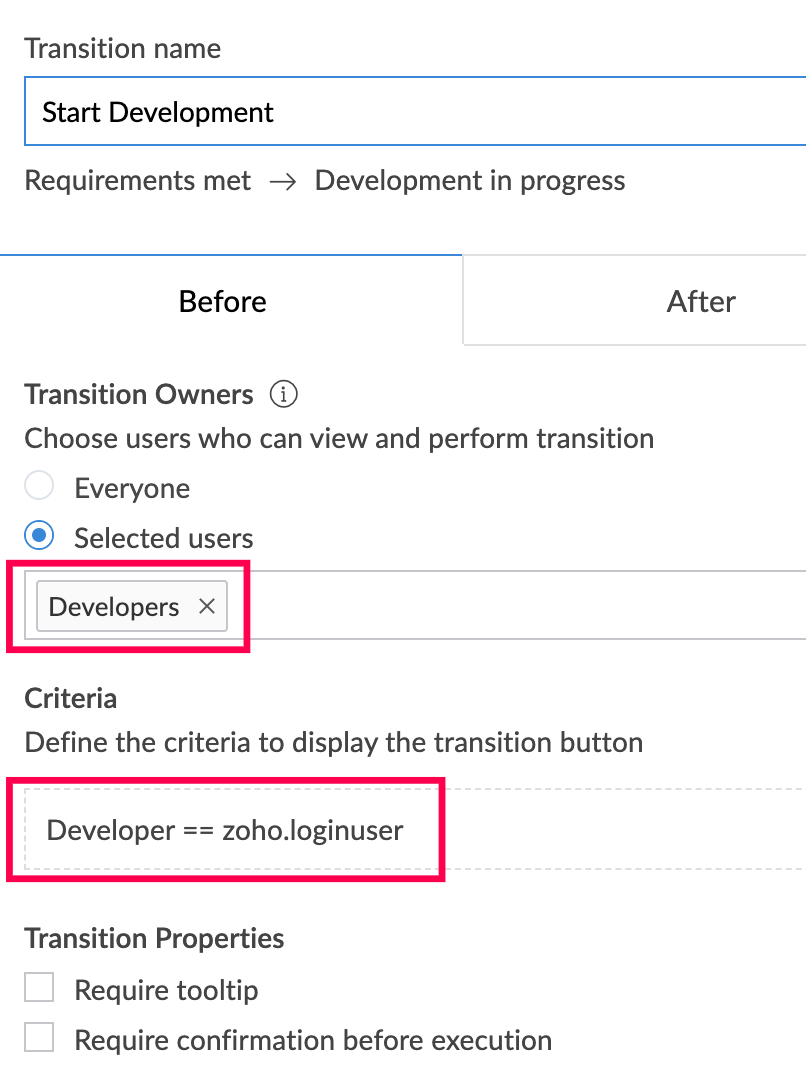Enable the Require tooltip checkbox
This screenshot has width=806, height=1084.
(39, 990)
